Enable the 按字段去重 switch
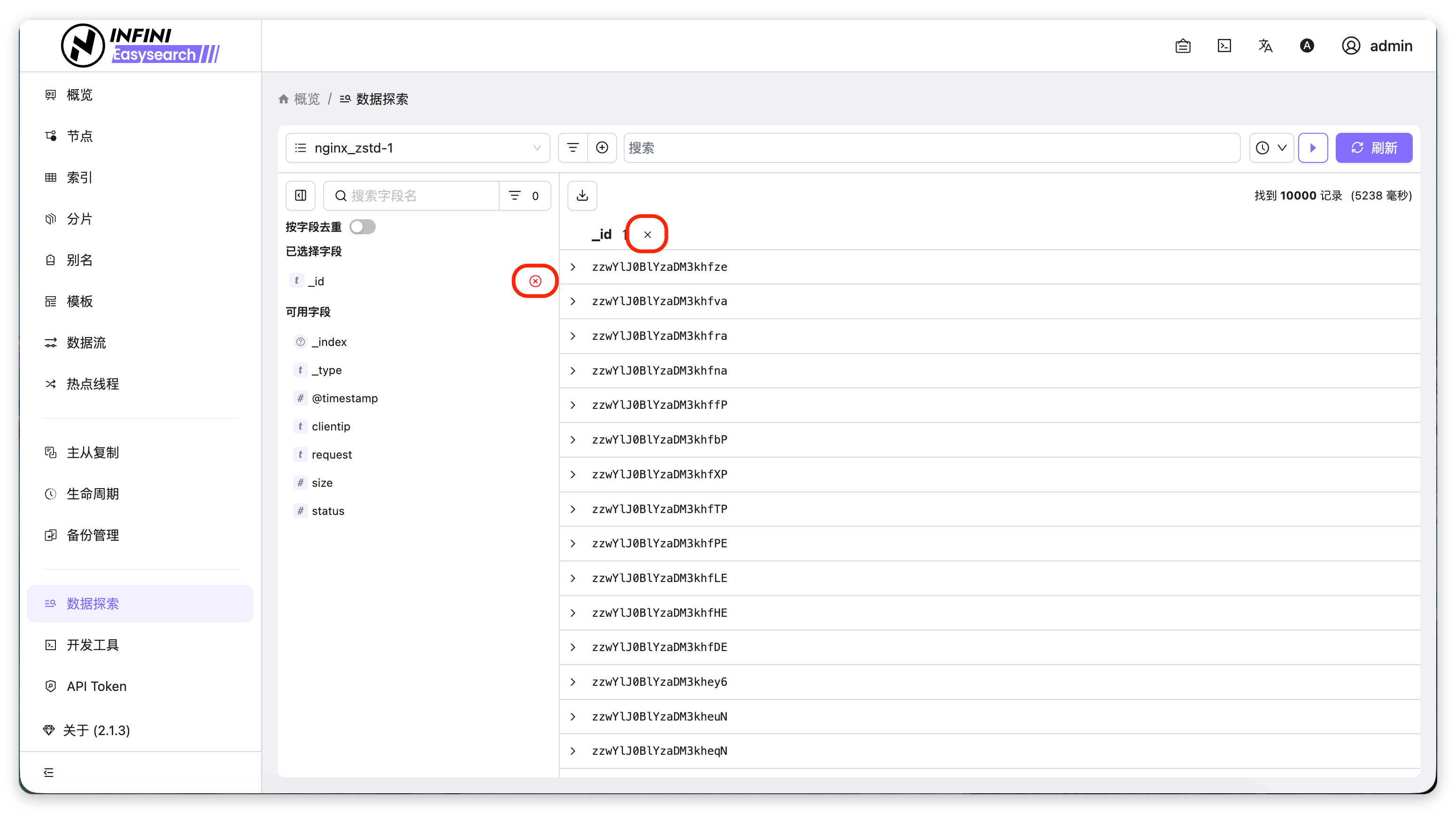Image resolution: width=1456 pixels, height=813 pixels. (x=362, y=227)
